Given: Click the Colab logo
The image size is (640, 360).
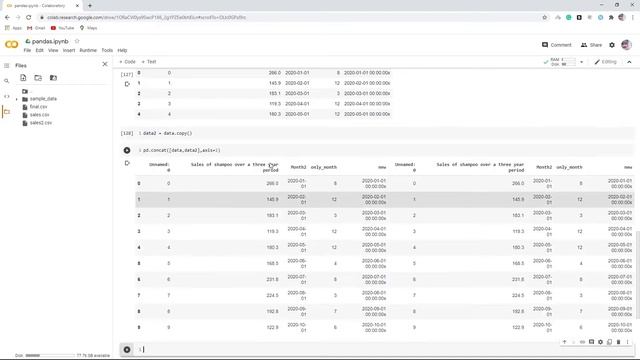Looking at the screenshot, I should pyautogui.click(x=11, y=44).
